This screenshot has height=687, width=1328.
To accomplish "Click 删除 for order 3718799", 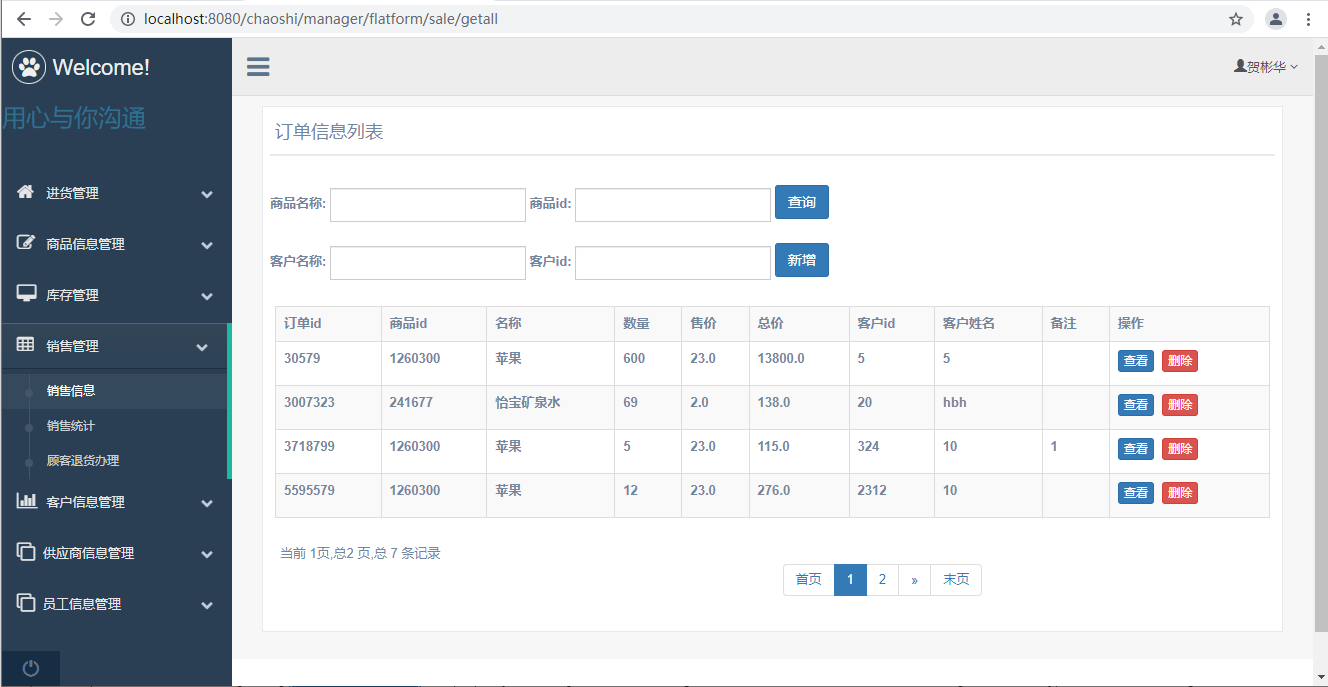I will pyautogui.click(x=1180, y=449).
